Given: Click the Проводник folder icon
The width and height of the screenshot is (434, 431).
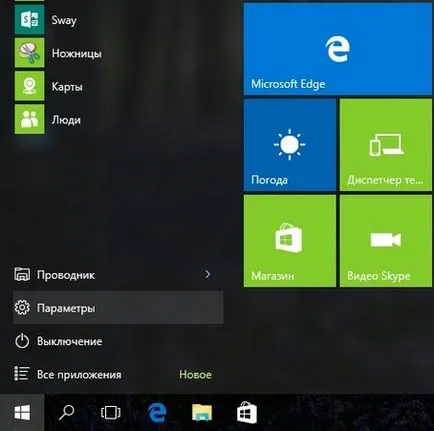Looking at the screenshot, I should pos(22,274).
